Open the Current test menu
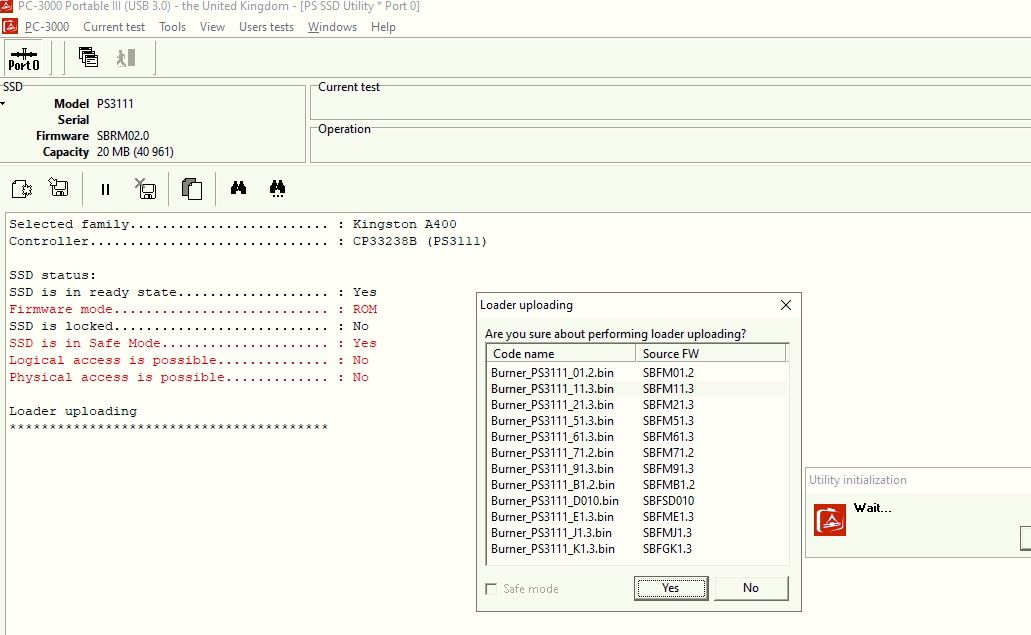1031x635 pixels. (114, 27)
